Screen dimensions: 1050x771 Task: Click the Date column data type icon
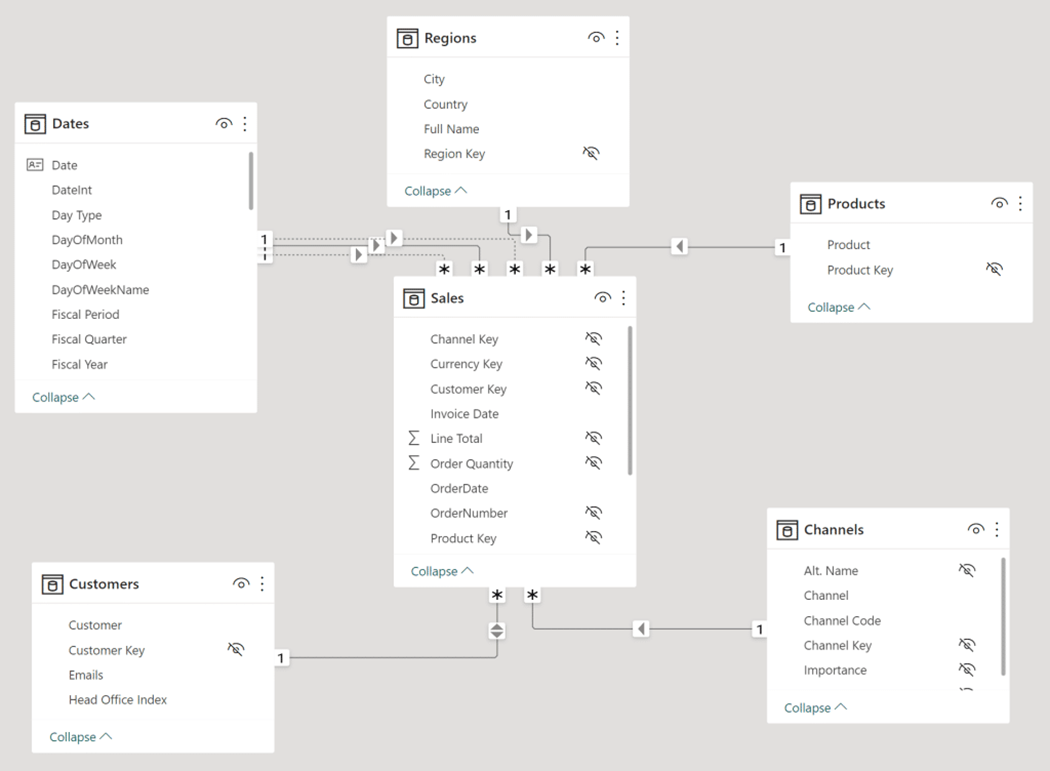coord(35,165)
